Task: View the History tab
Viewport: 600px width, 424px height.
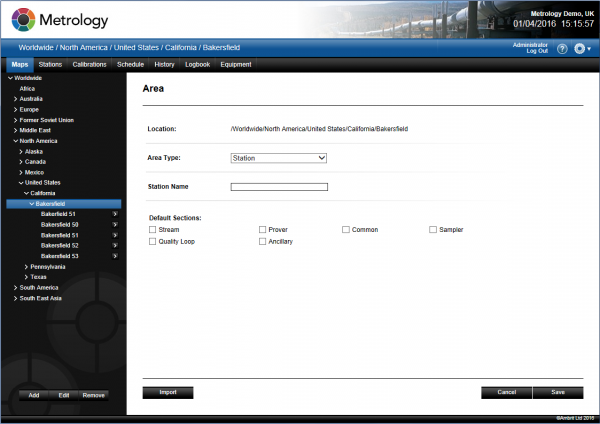Action: tap(165, 65)
